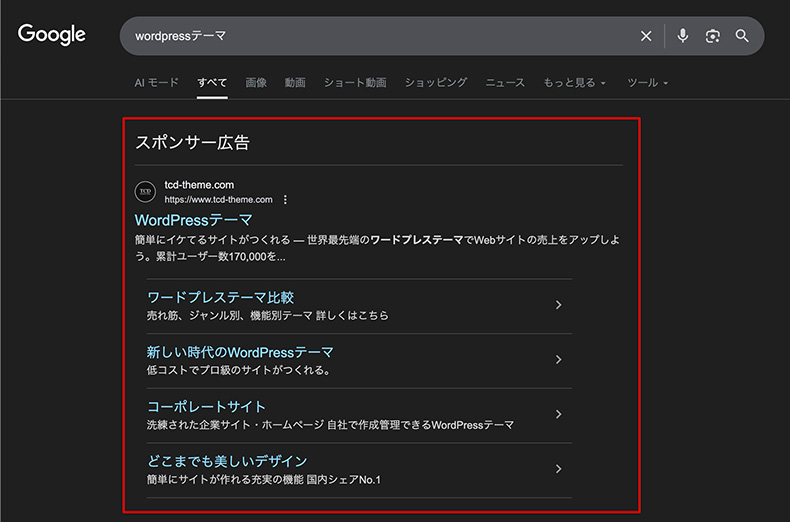Click text 洗練された企業サイト・ホームページ

[x=235, y=425]
